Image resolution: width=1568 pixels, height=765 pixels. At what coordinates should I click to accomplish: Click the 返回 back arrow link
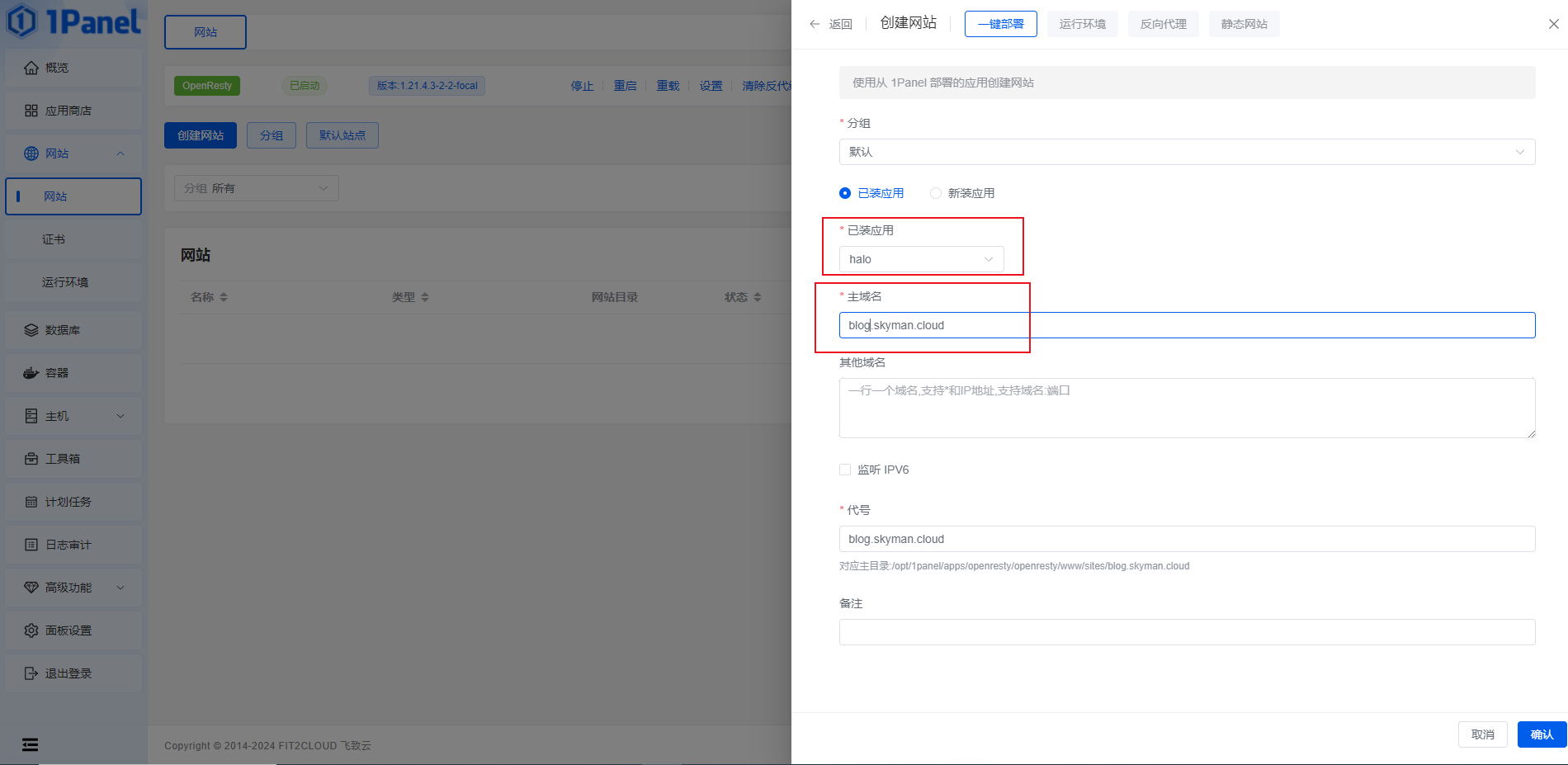[831, 24]
